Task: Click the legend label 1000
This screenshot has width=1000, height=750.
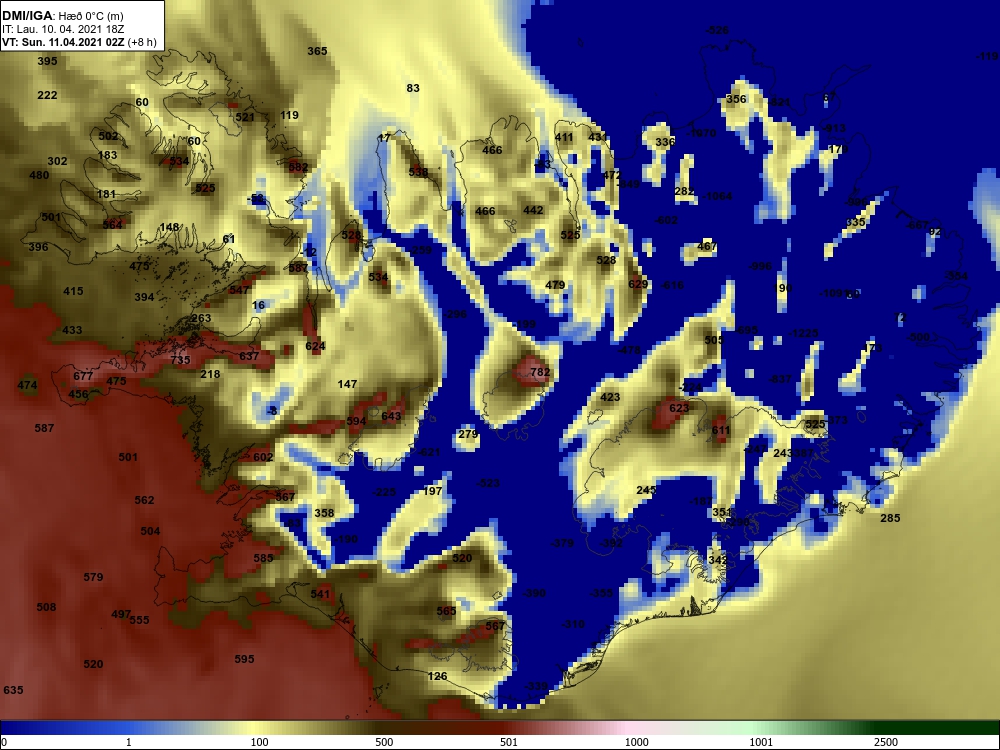Action: 636,742
